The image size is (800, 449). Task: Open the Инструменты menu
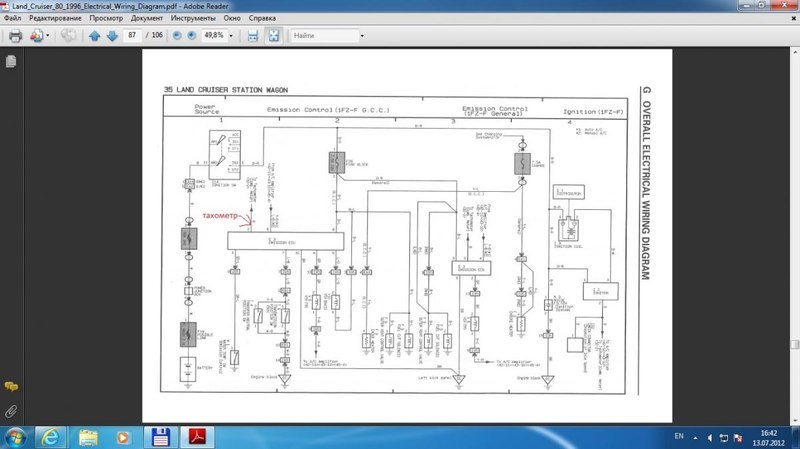point(193,18)
